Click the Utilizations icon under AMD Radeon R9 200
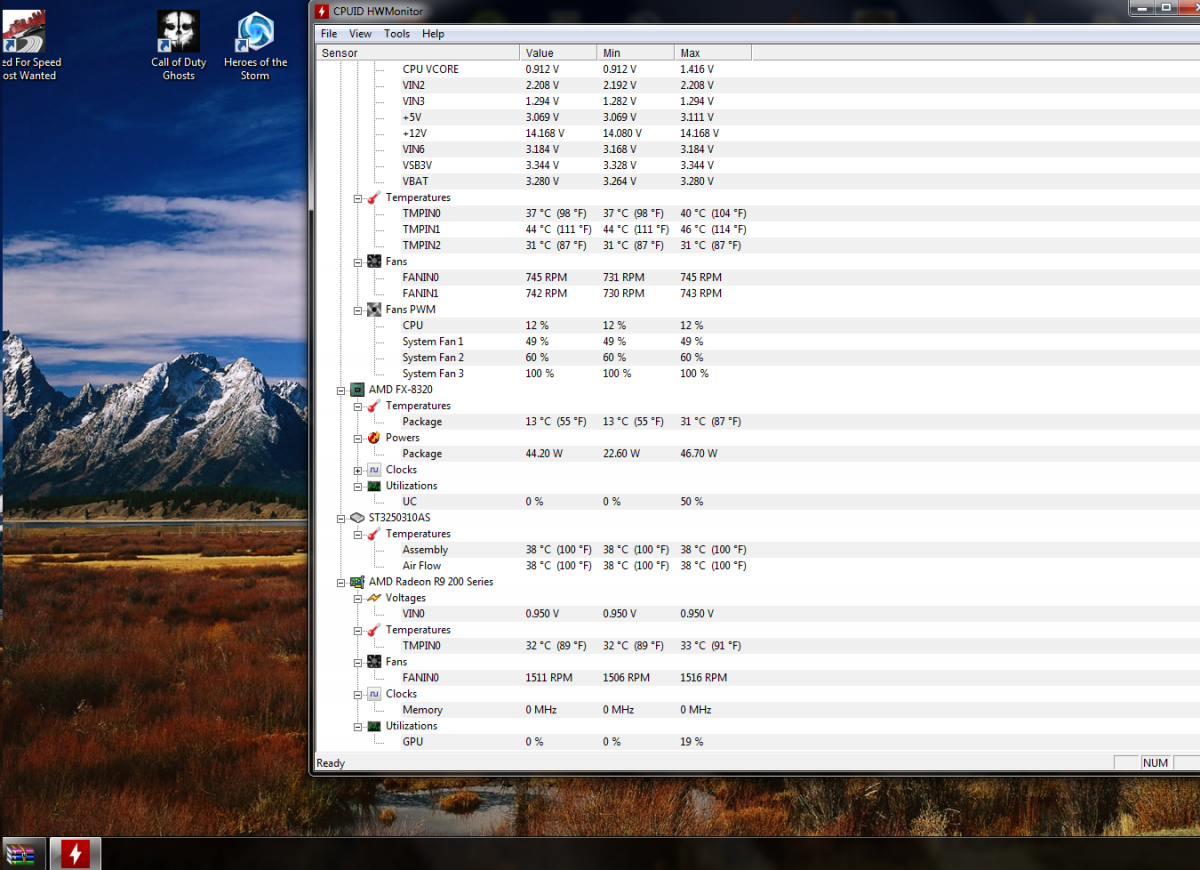Image resolution: width=1200 pixels, height=870 pixels. pyautogui.click(x=373, y=725)
